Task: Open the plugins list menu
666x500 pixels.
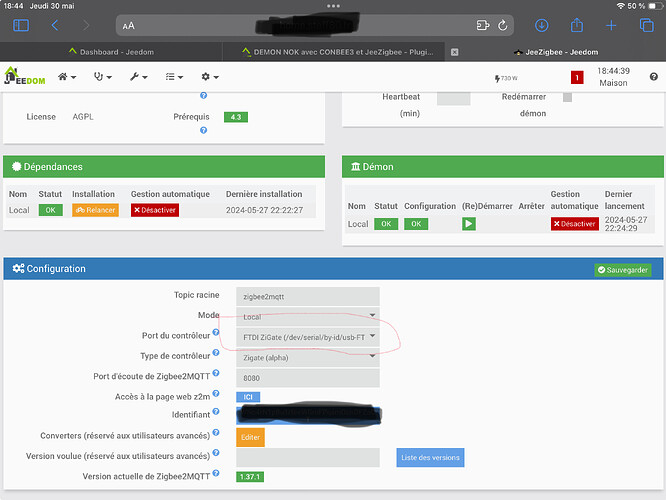Action: (174, 77)
